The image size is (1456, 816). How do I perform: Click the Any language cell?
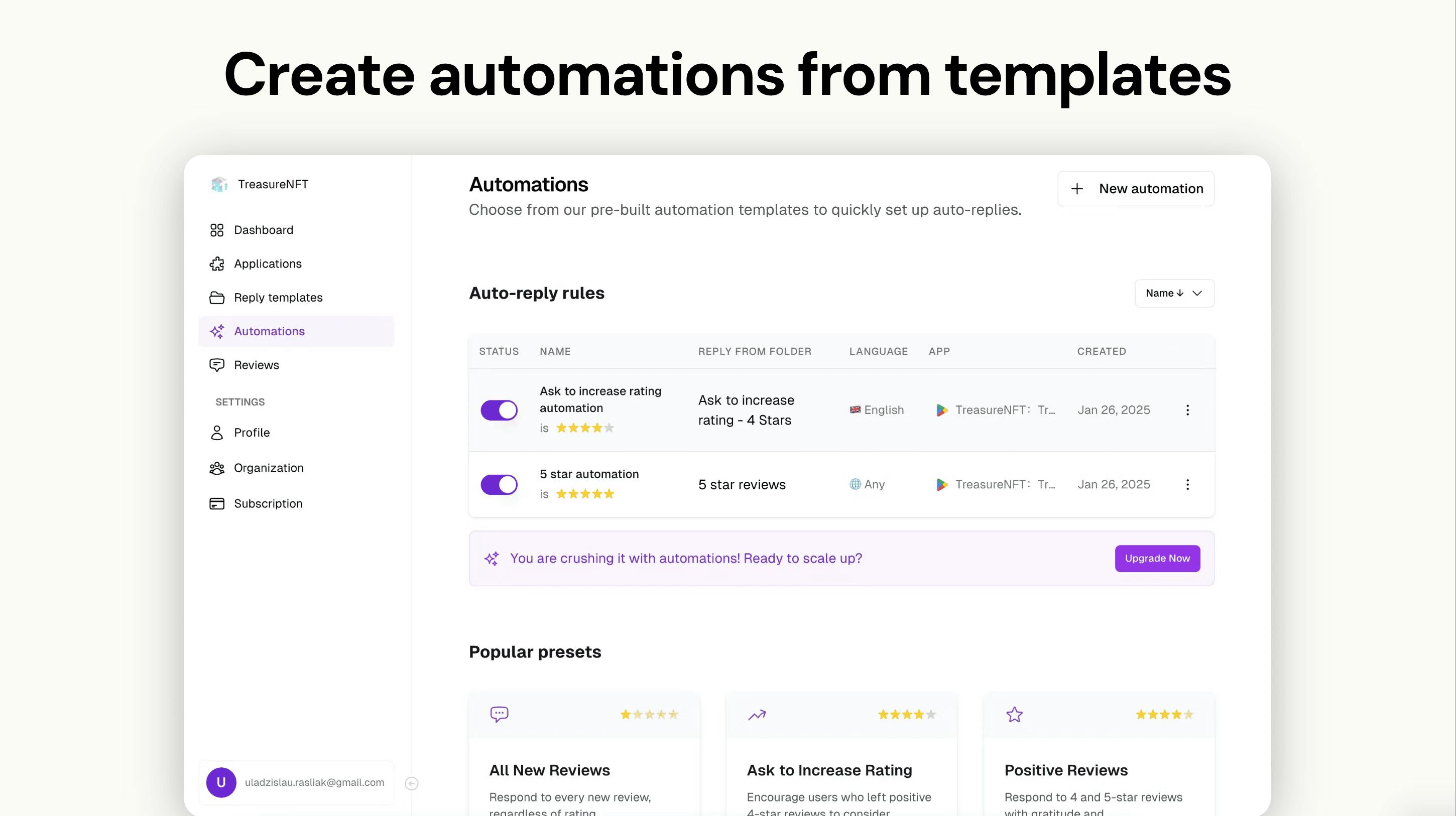(x=867, y=485)
